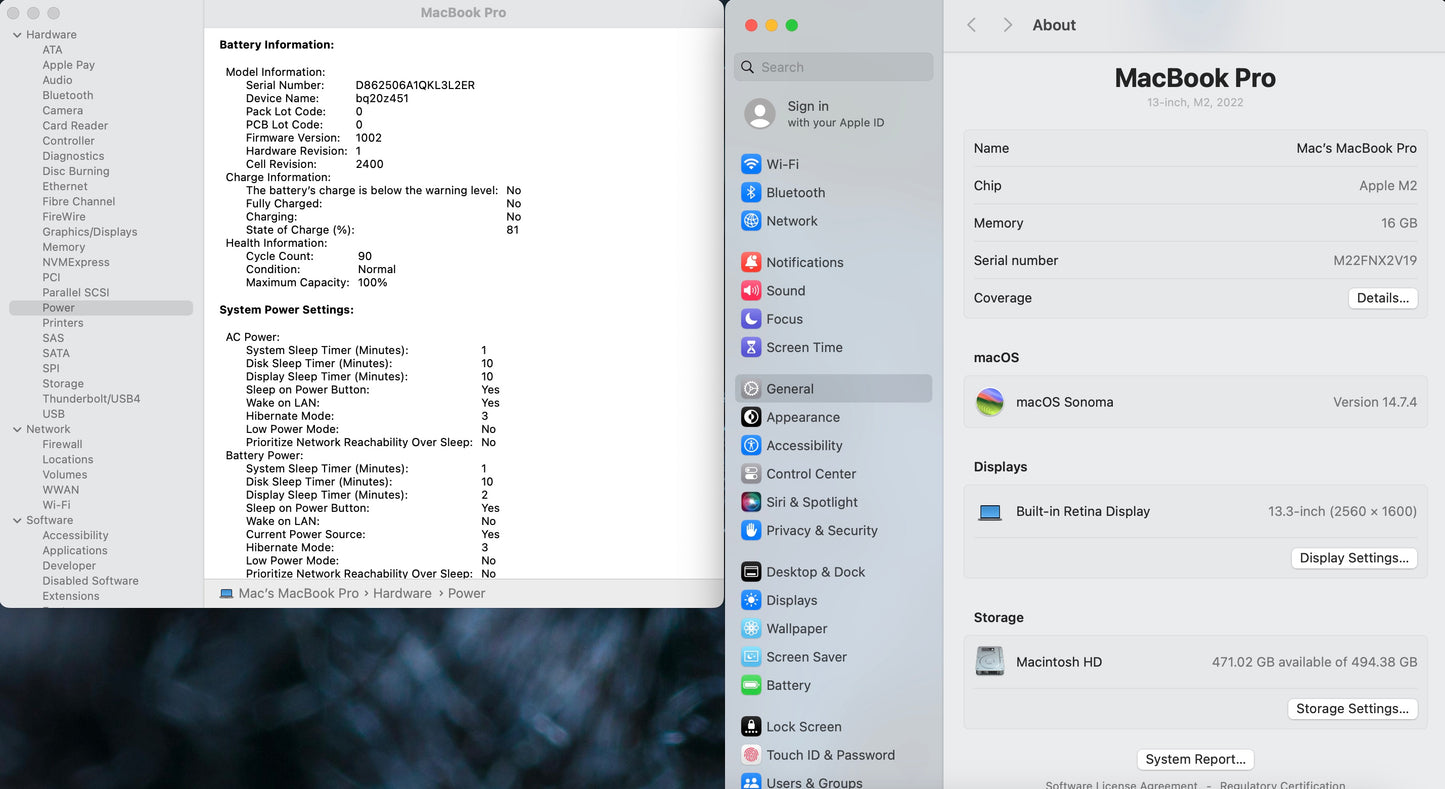
Task: Open the Notifications bell icon
Action: pyautogui.click(x=751, y=262)
